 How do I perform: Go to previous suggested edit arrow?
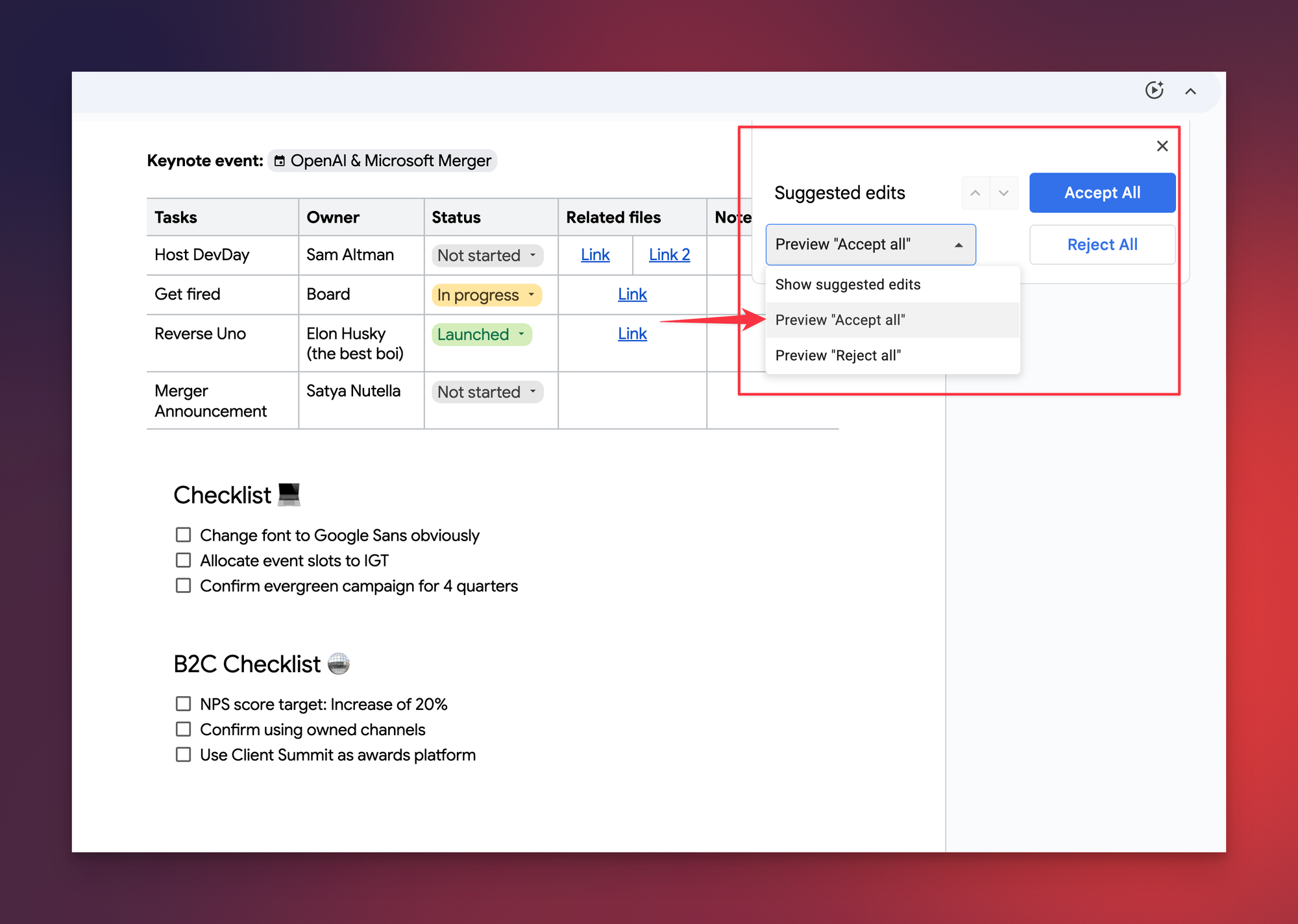(975, 193)
